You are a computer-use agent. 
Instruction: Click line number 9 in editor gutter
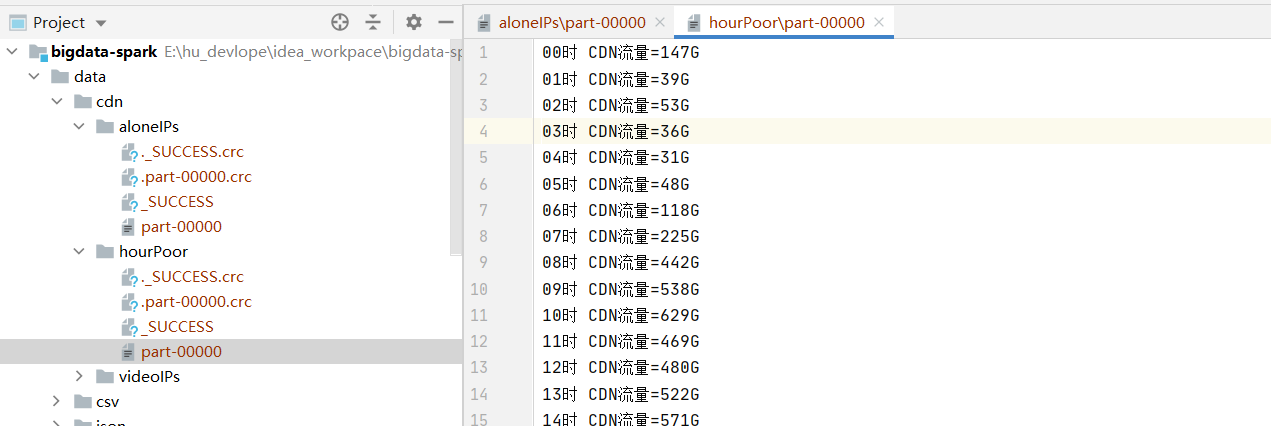point(483,262)
